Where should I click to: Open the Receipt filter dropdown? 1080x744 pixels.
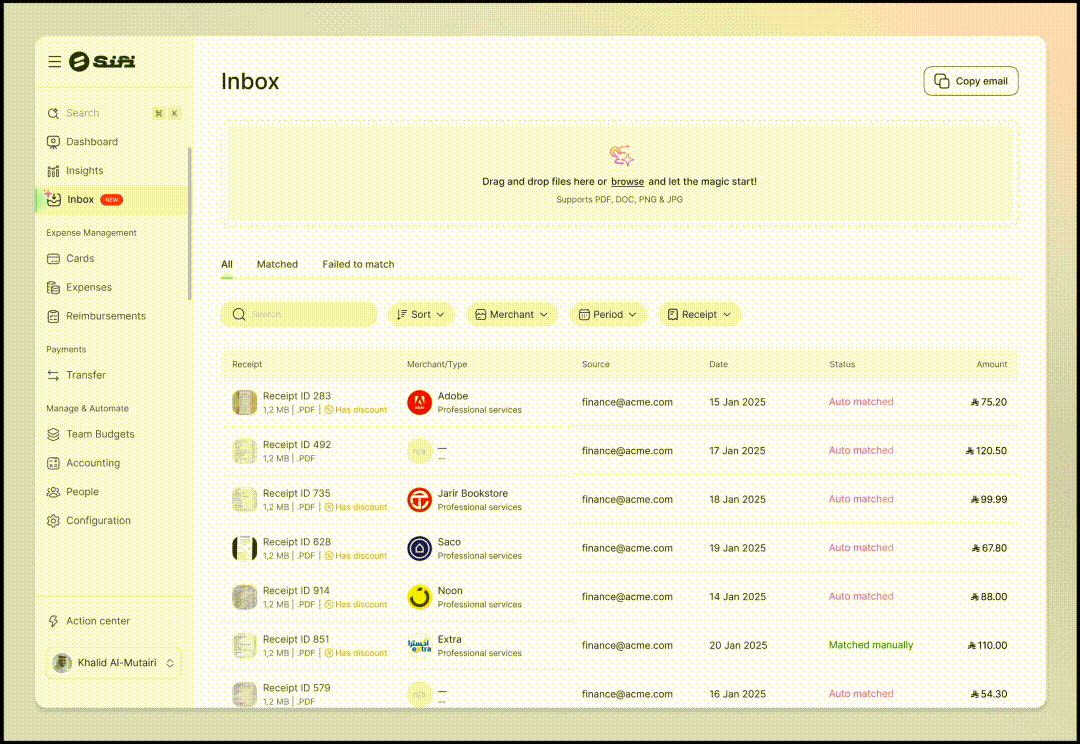[699, 314]
